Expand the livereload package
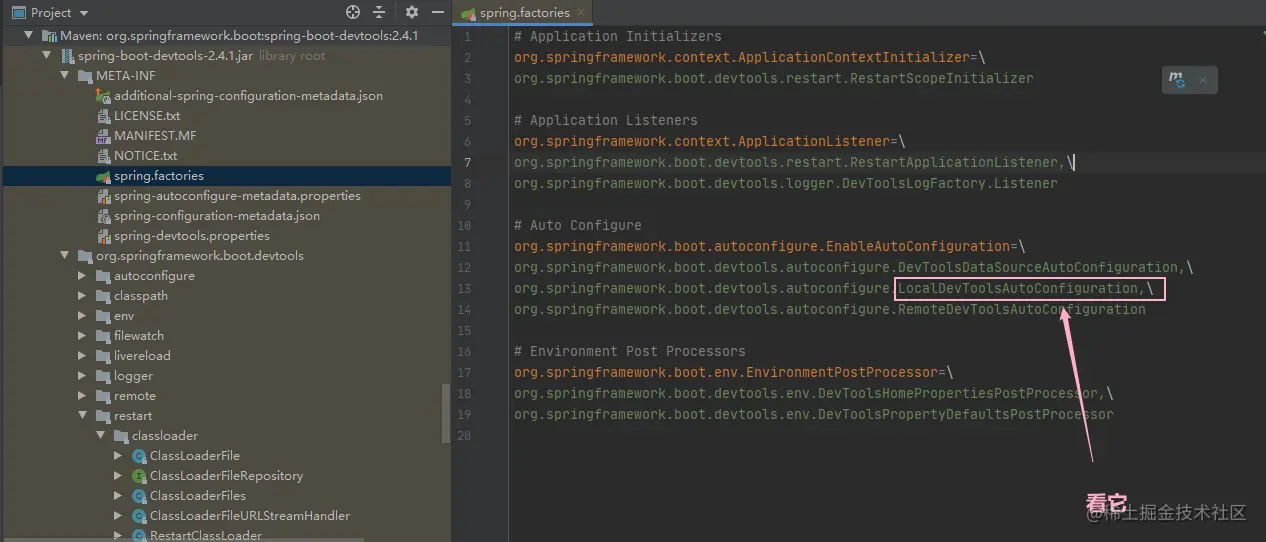The width and height of the screenshot is (1266, 542). click(x=83, y=356)
